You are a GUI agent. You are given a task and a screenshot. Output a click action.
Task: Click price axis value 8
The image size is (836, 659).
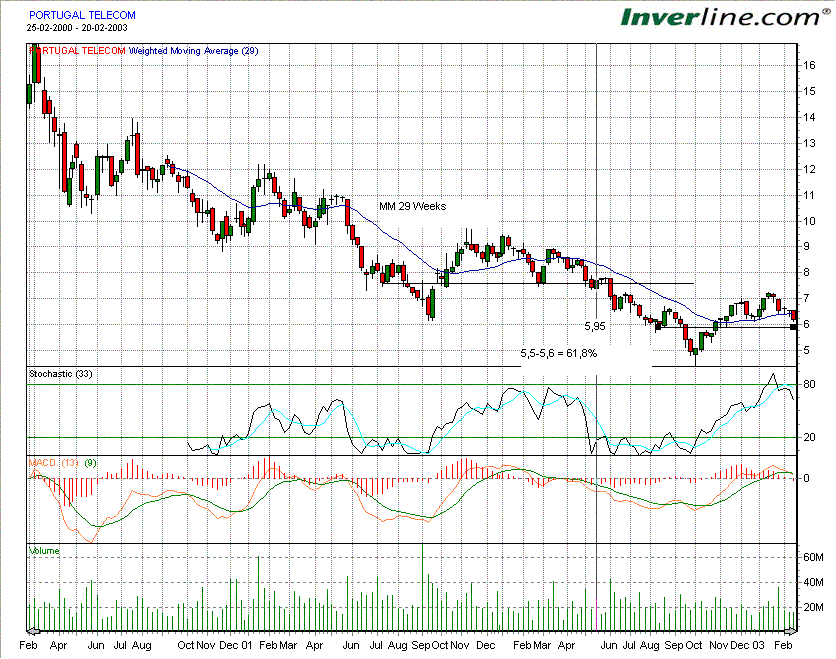tap(806, 272)
